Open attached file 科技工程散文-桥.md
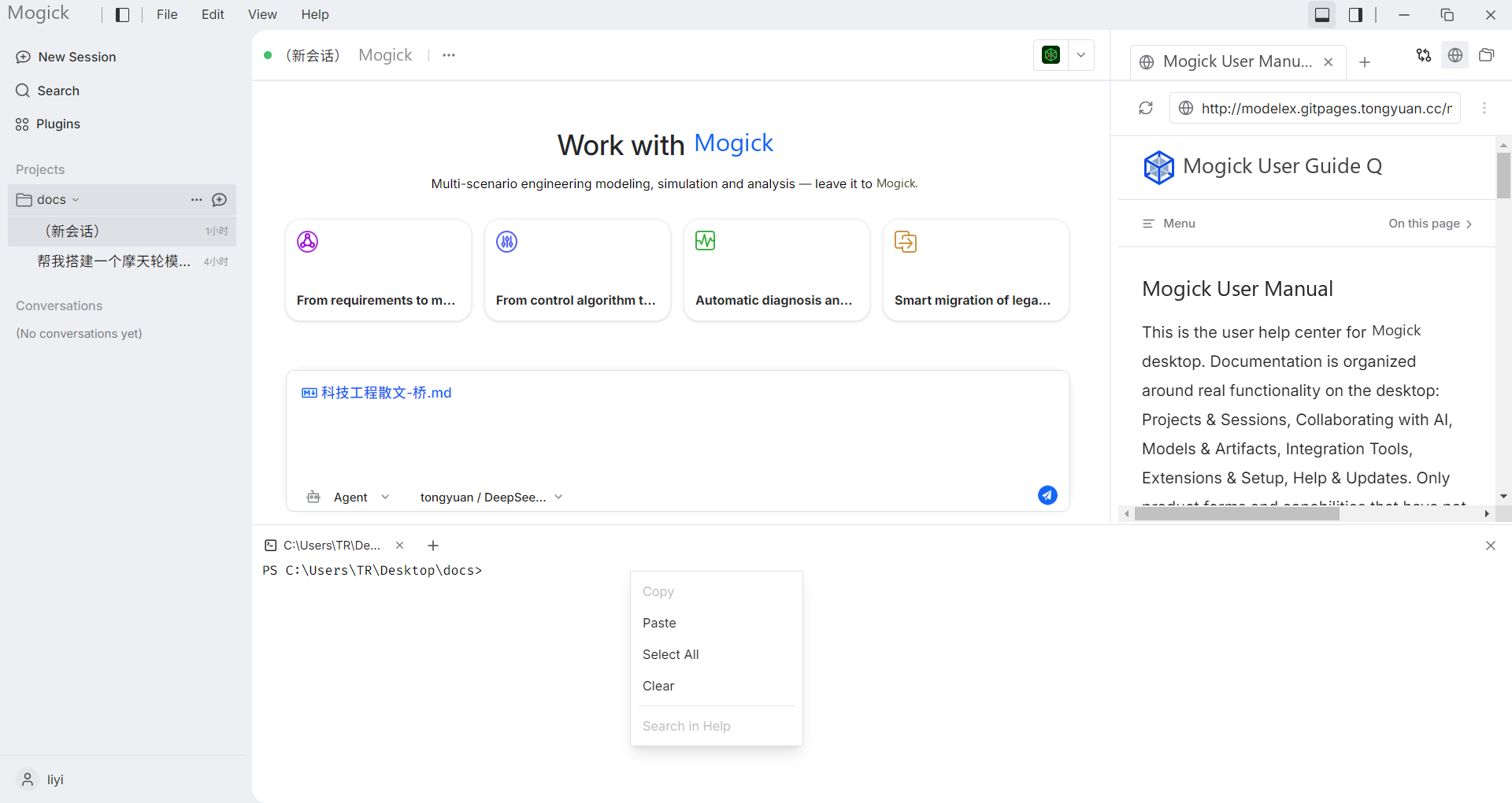Image resolution: width=1512 pixels, height=803 pixels. [x=376, y=393]
